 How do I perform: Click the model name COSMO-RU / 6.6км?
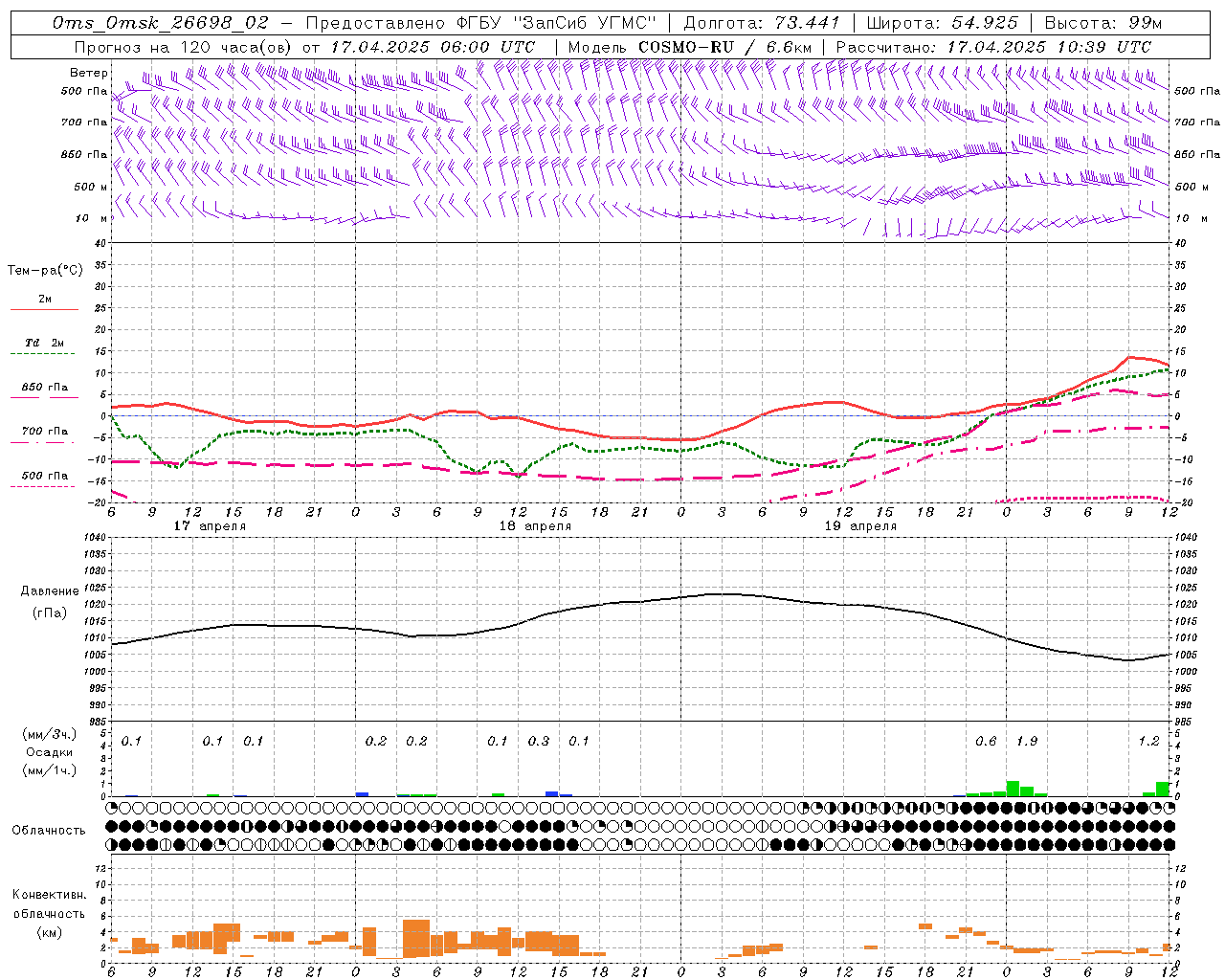coord(724,47)
